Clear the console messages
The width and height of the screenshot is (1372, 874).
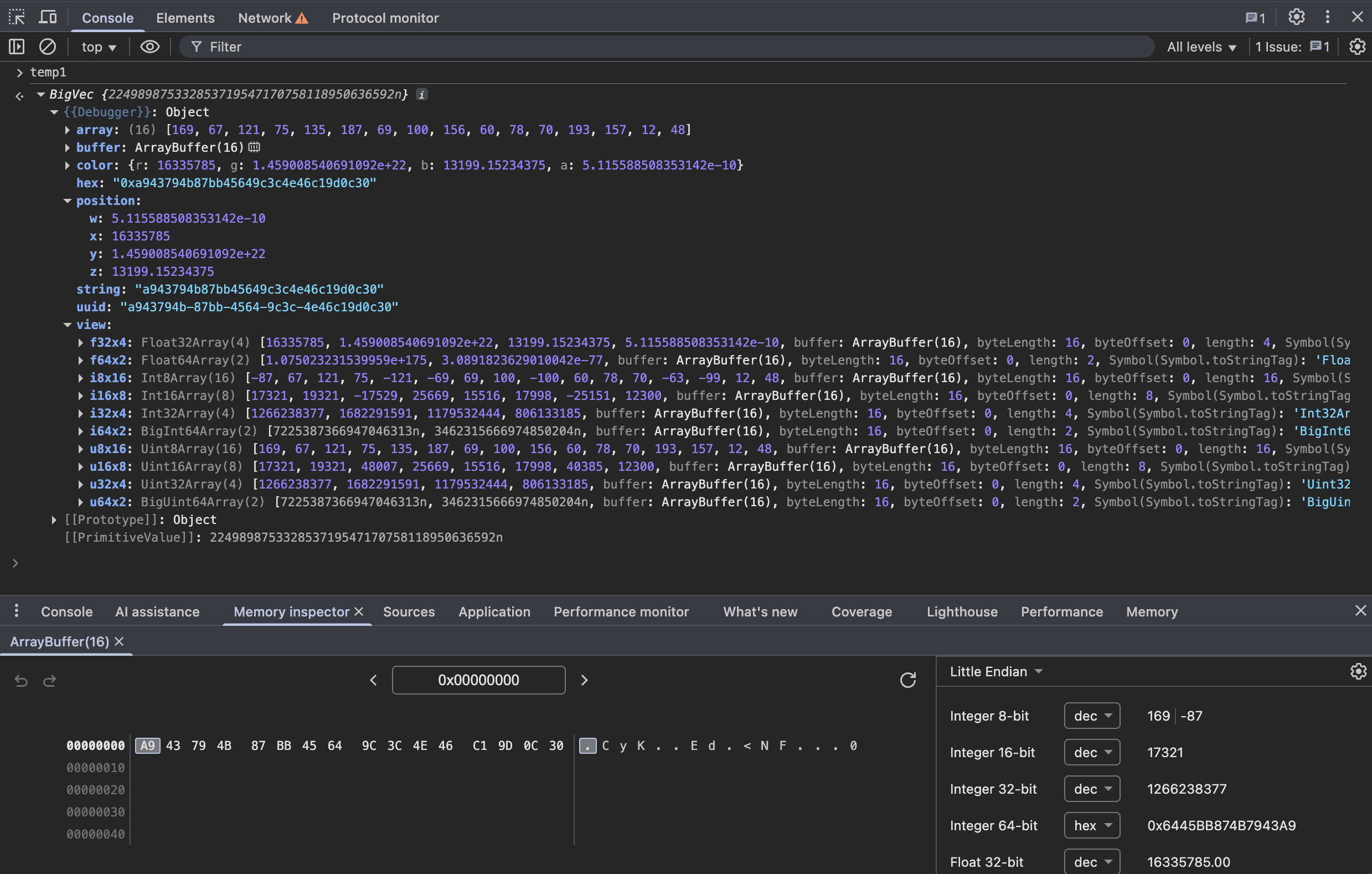(x=48, y=46)
